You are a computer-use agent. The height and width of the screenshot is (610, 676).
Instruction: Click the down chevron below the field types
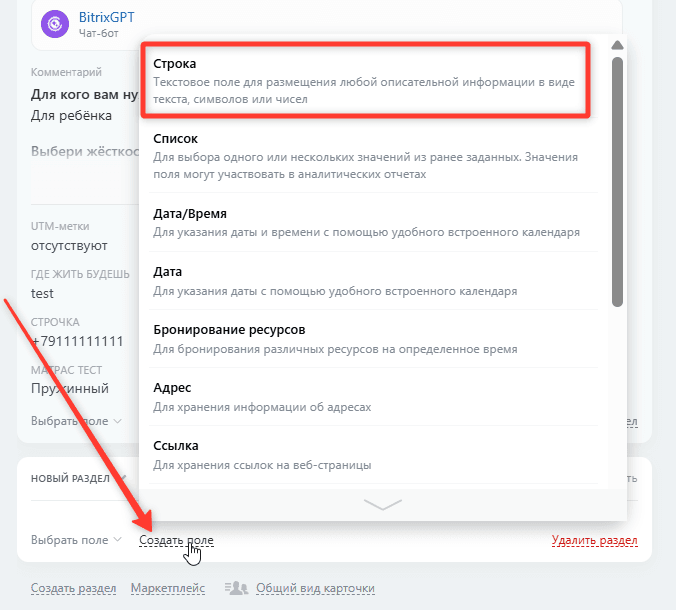[382, 504]
